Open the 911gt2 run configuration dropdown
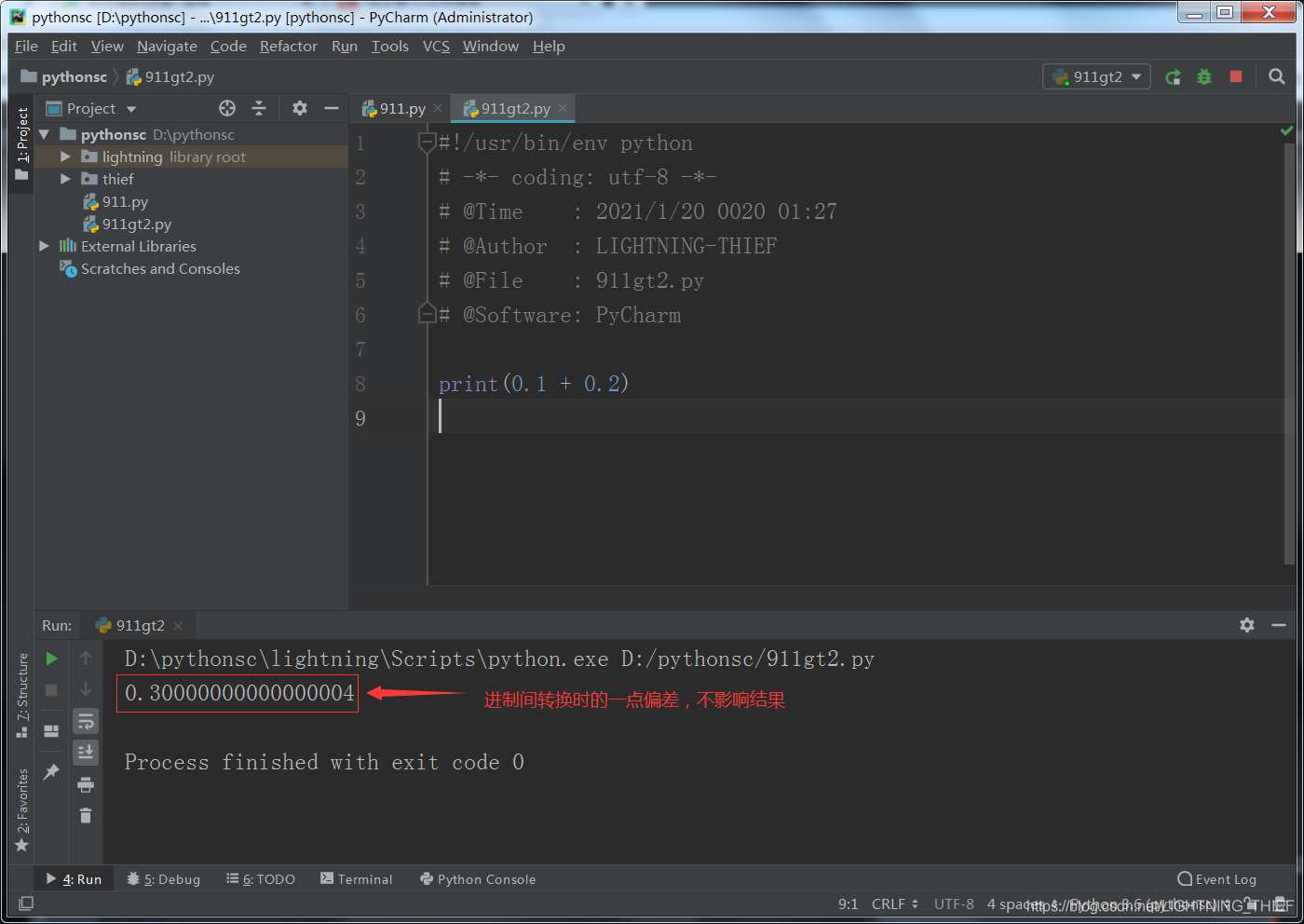Viewport: 1304px width, 924px height. click(1096, 77)
